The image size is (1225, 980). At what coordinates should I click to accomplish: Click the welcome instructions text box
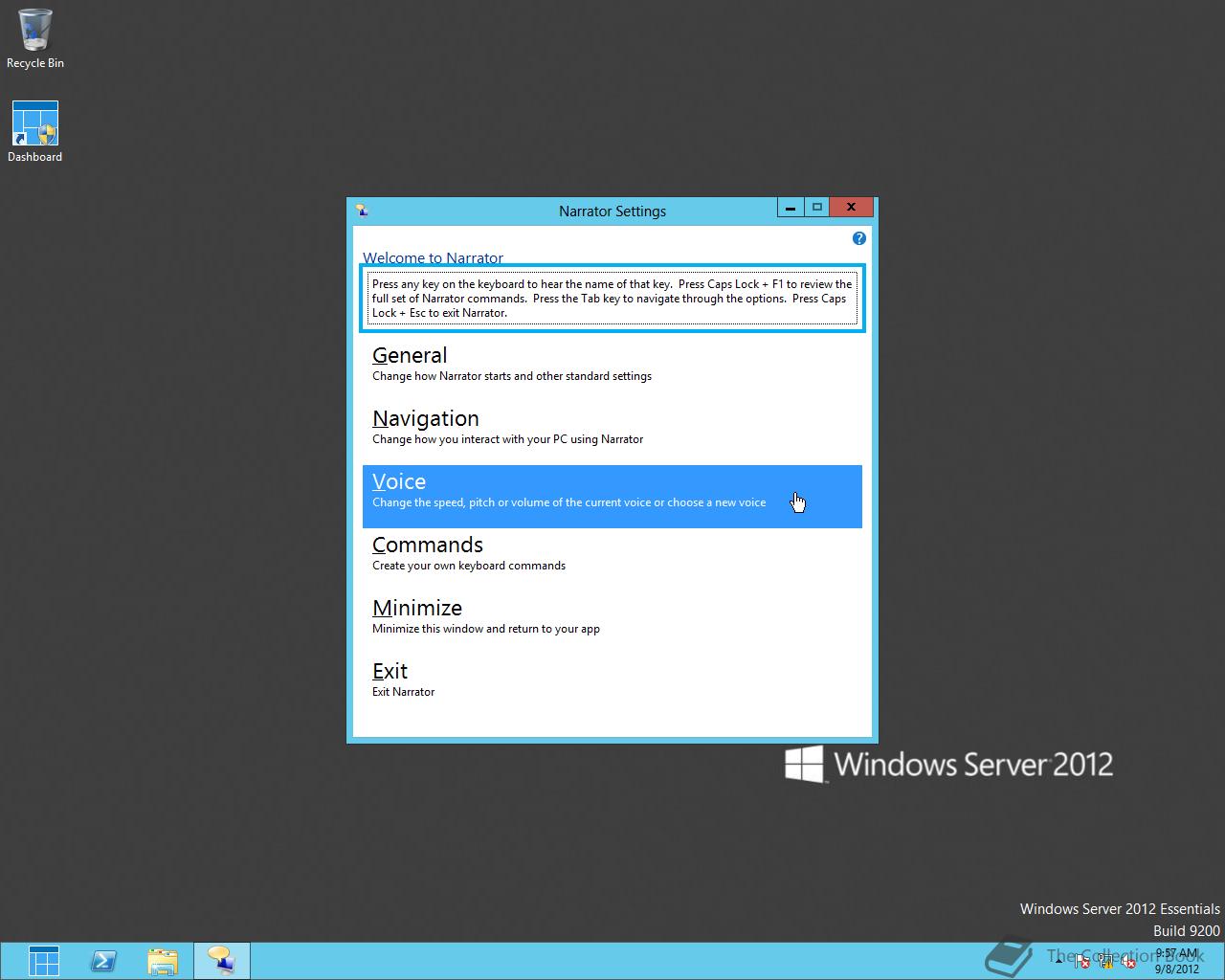coord(612,298)
